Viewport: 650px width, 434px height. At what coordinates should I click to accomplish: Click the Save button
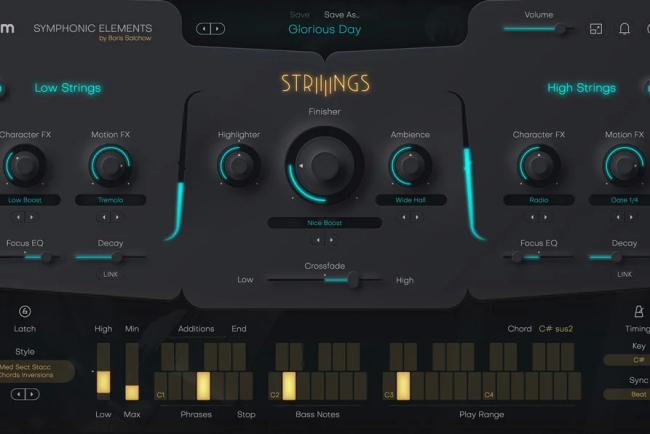[x=300, y=15]
